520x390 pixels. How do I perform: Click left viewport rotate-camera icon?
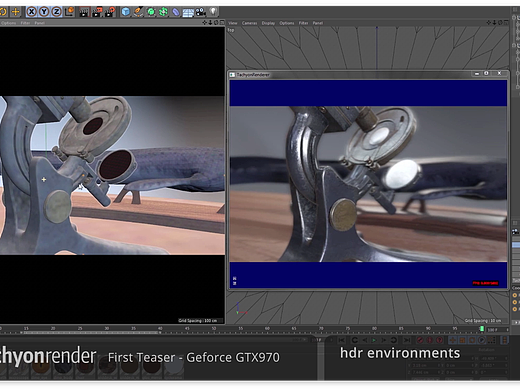[x=216, y=23]
